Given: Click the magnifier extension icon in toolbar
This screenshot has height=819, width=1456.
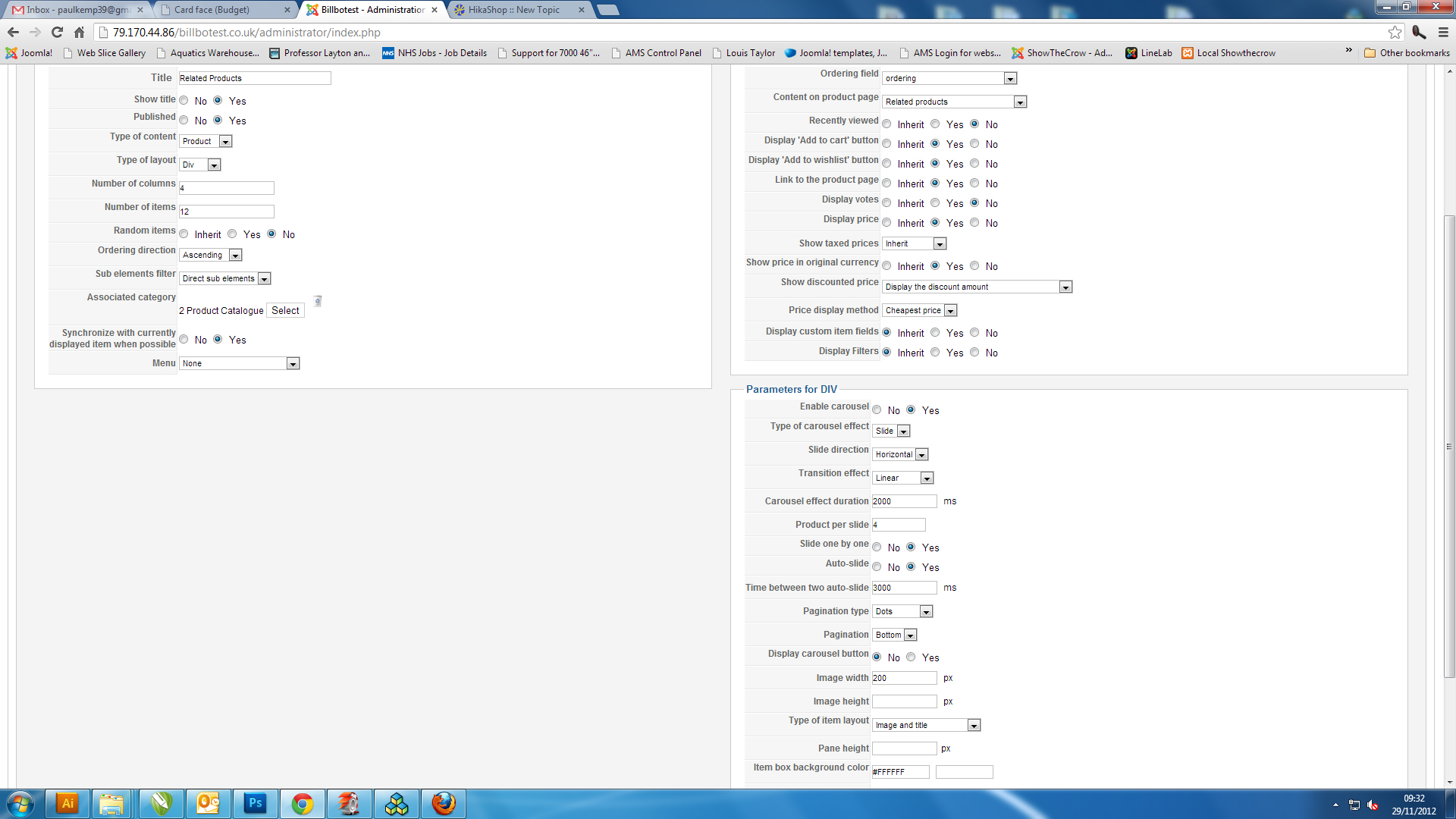Looking at the screenshot, I should [x=1419, y=33].
